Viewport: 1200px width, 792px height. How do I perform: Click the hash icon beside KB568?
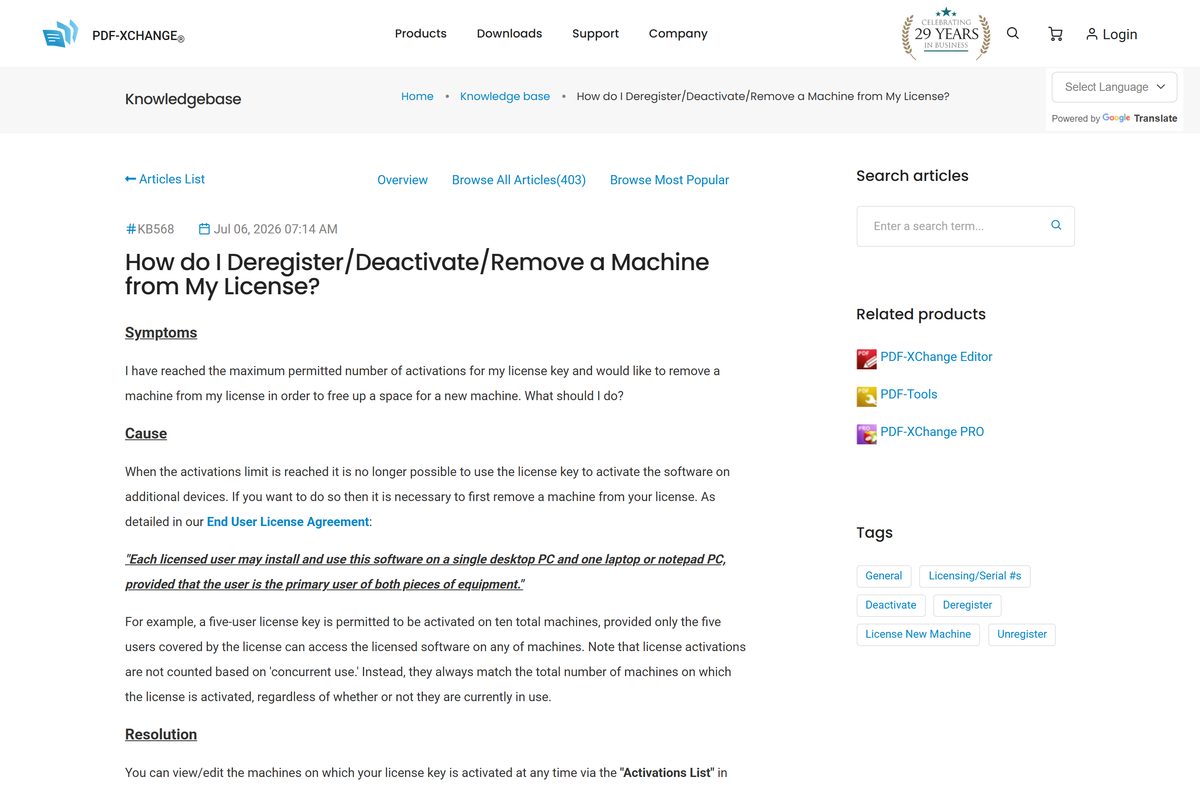(131, 229)
